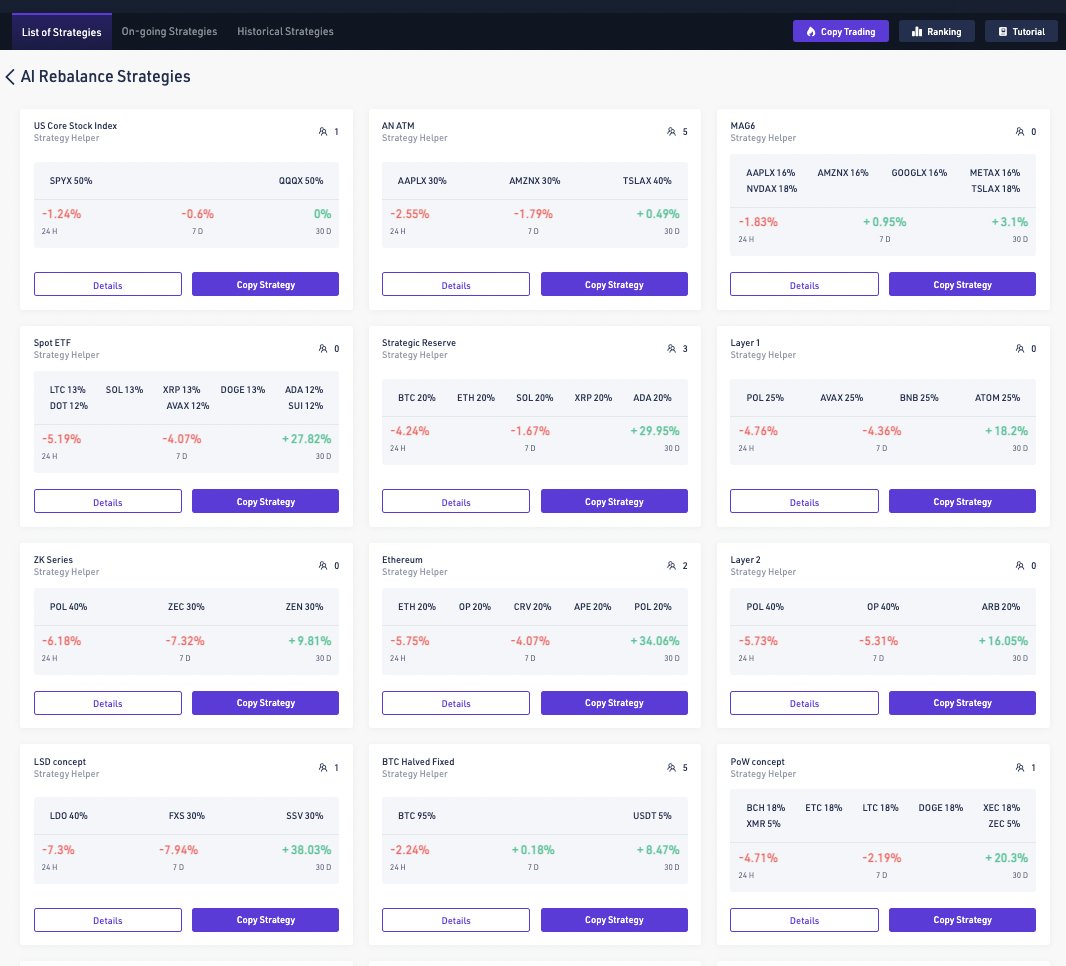Viewport: 1066px width, 966px height.
Task: Switch to the List of Strategies tab
Action: click(x=62, y=32)
